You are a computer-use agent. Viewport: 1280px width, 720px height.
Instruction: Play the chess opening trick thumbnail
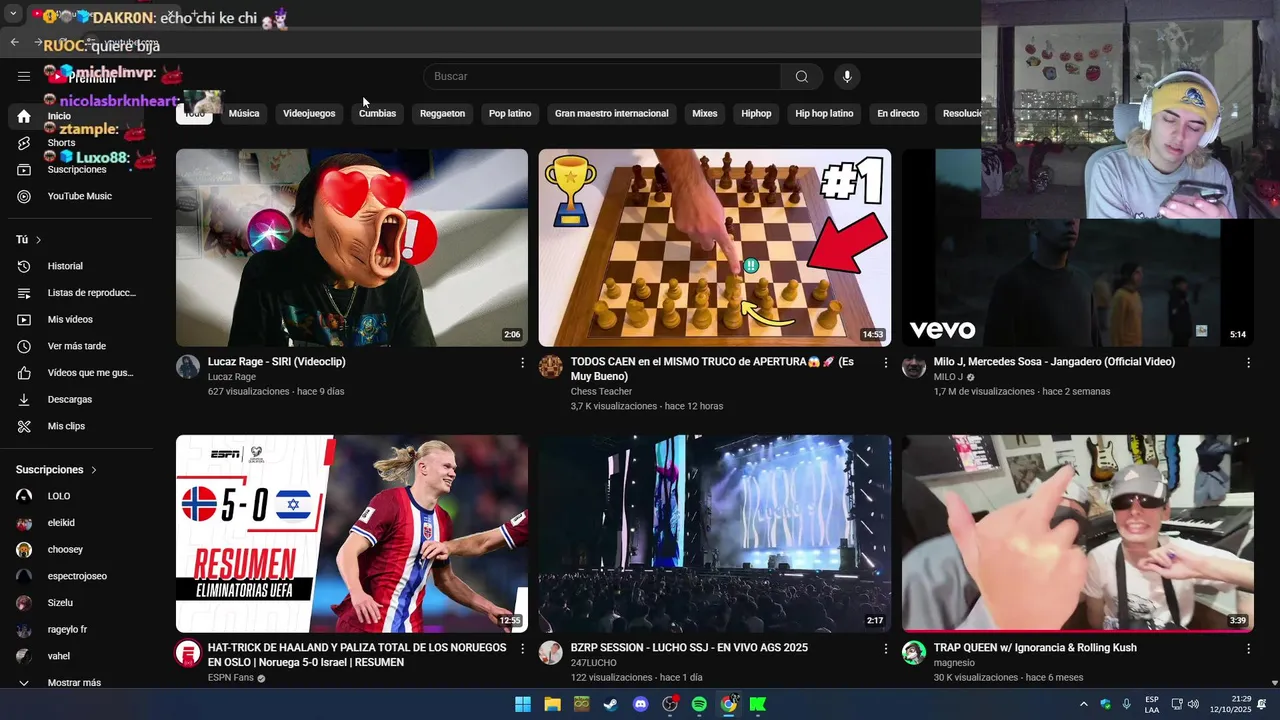pos(715,248)
